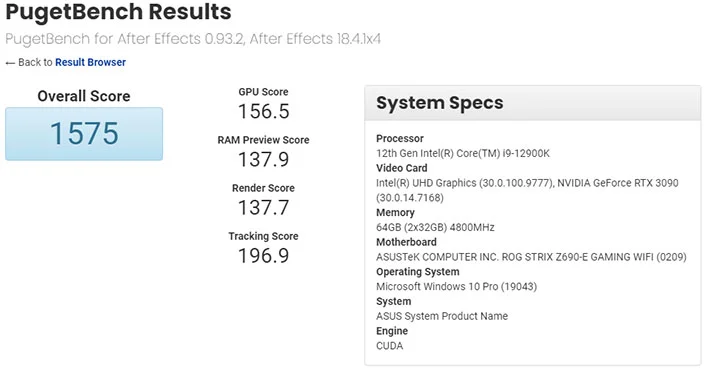Open the Result Browser link

[90, 62]
